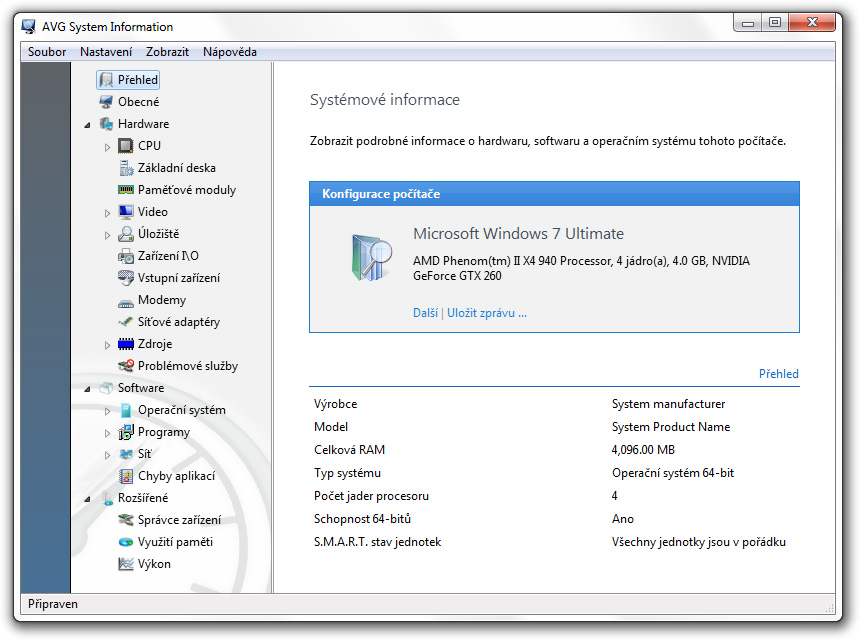Maximize the AVG System Information window
Image resolution: width=860 pixels, height=641 pixels.
pyautogui.click(x=774, y=23)
